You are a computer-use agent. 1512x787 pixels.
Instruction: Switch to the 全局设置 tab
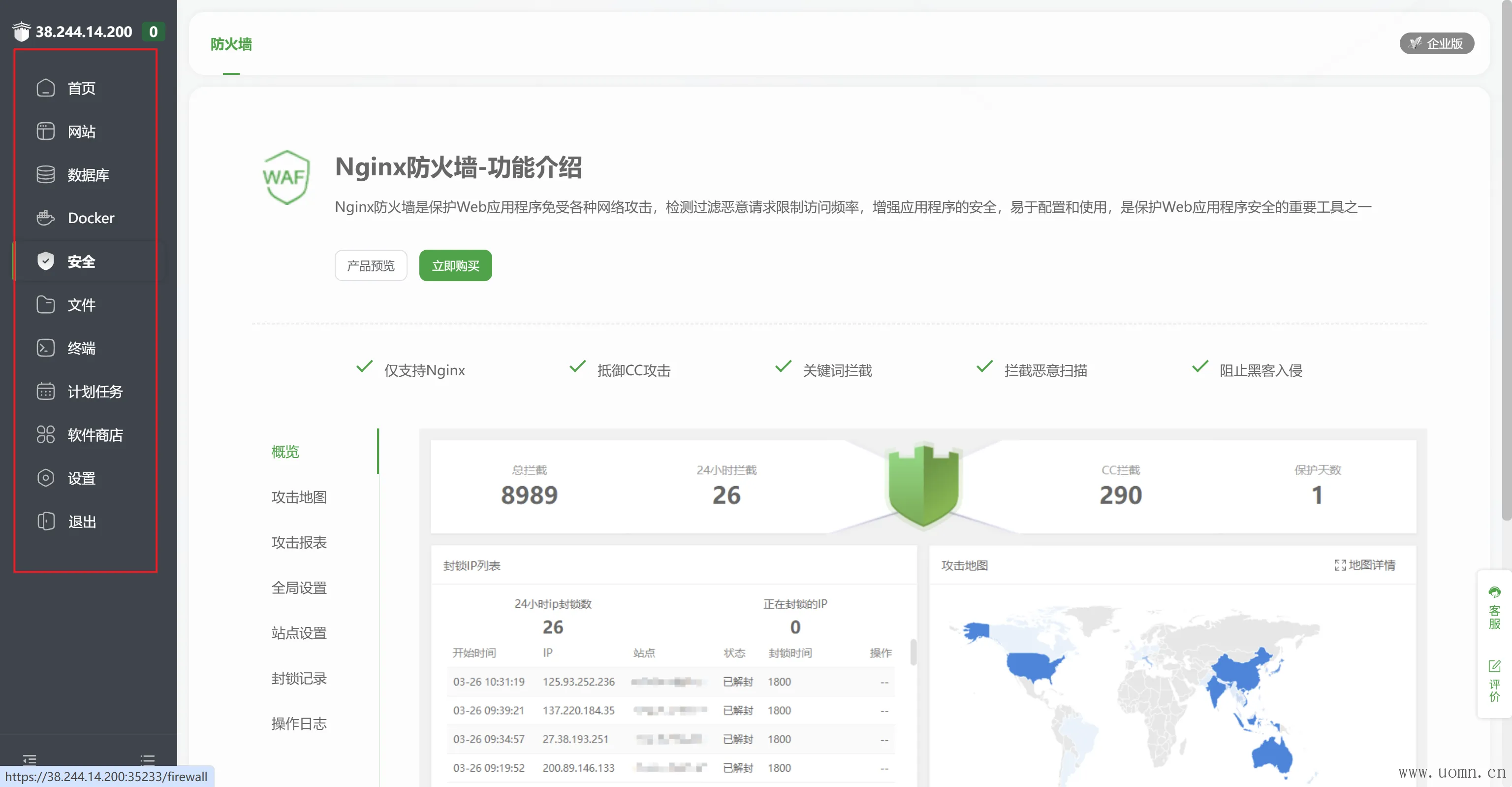(299, 588)
